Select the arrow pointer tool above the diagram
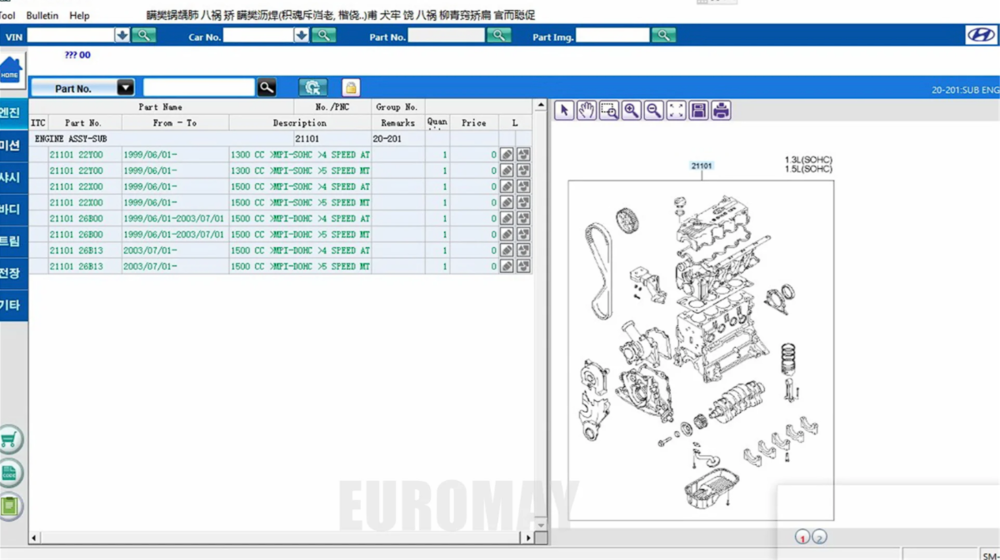Screen dimensions: 1000x560 tap(564, 110)
